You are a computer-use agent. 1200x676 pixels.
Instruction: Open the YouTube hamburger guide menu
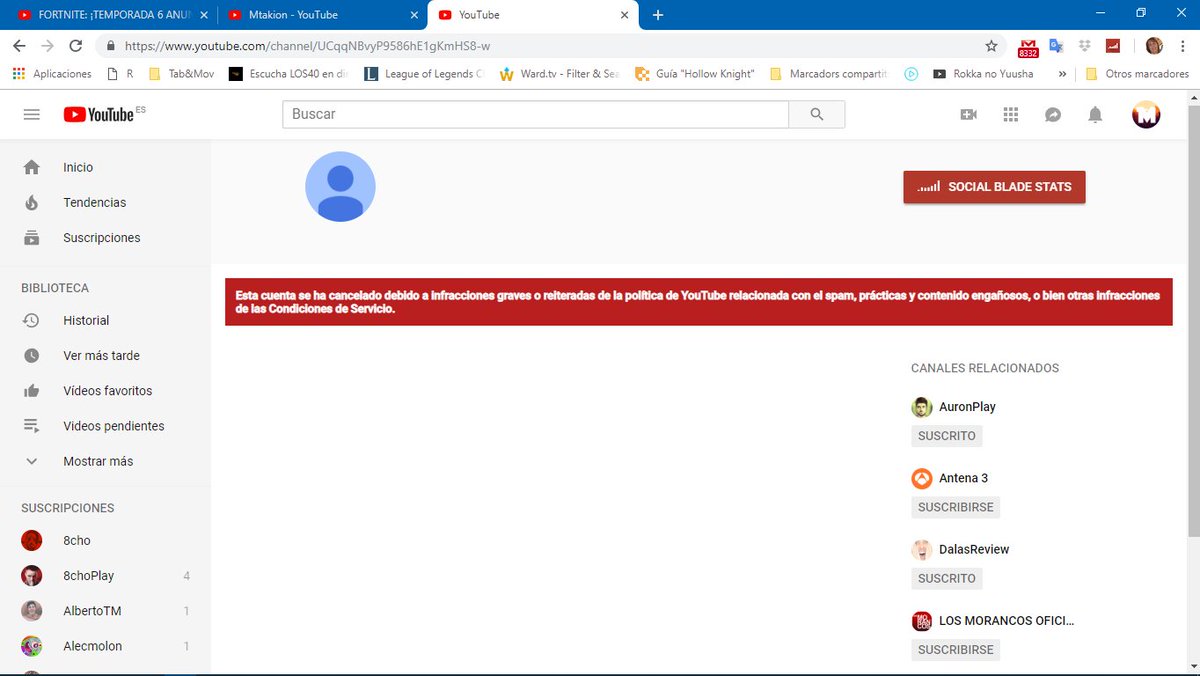coord(31,115)
